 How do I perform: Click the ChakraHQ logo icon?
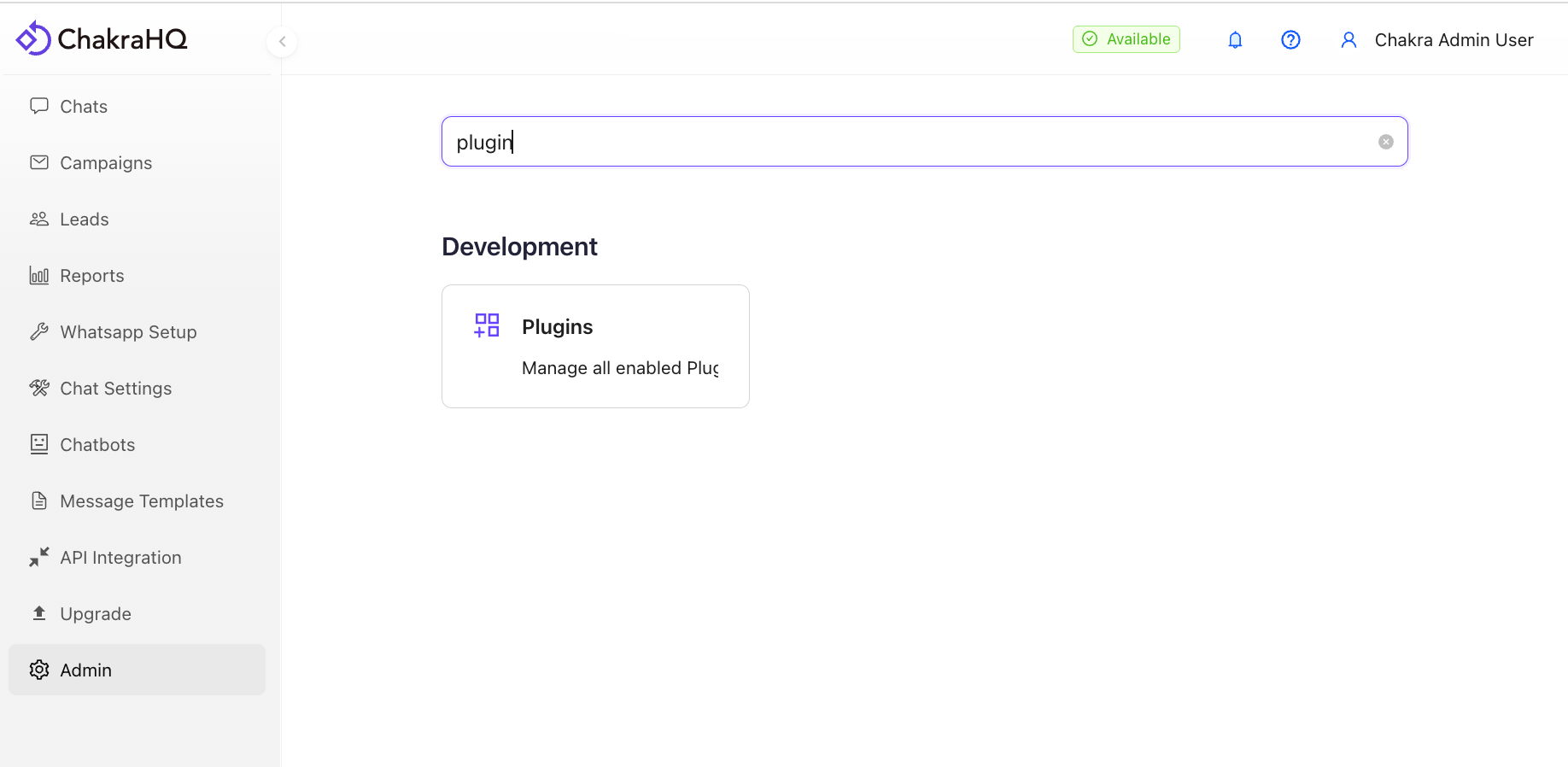tap(33, 38)
